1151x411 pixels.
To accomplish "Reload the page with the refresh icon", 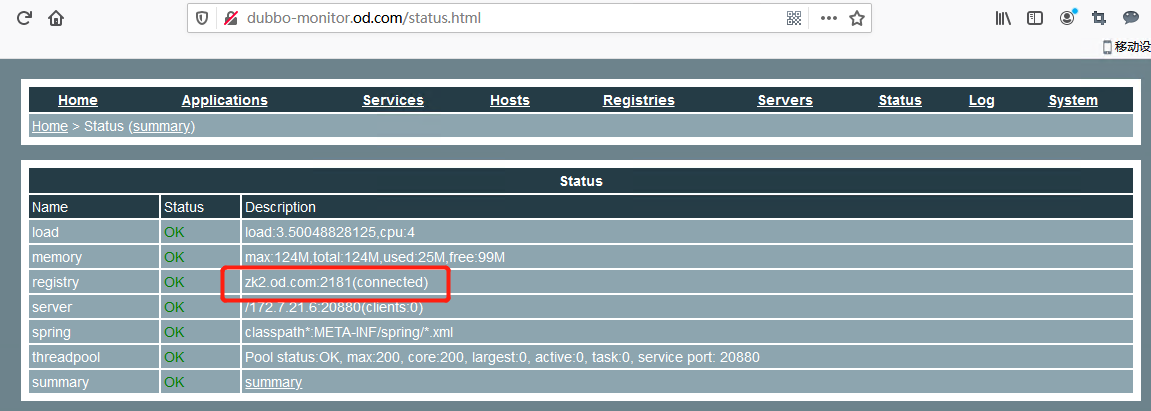I will point(25,18).
